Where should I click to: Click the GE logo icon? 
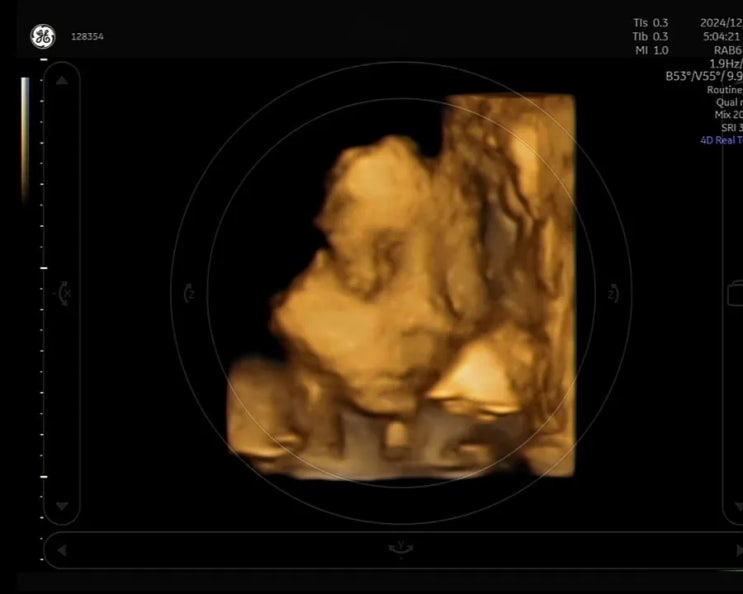pos(43,36)
